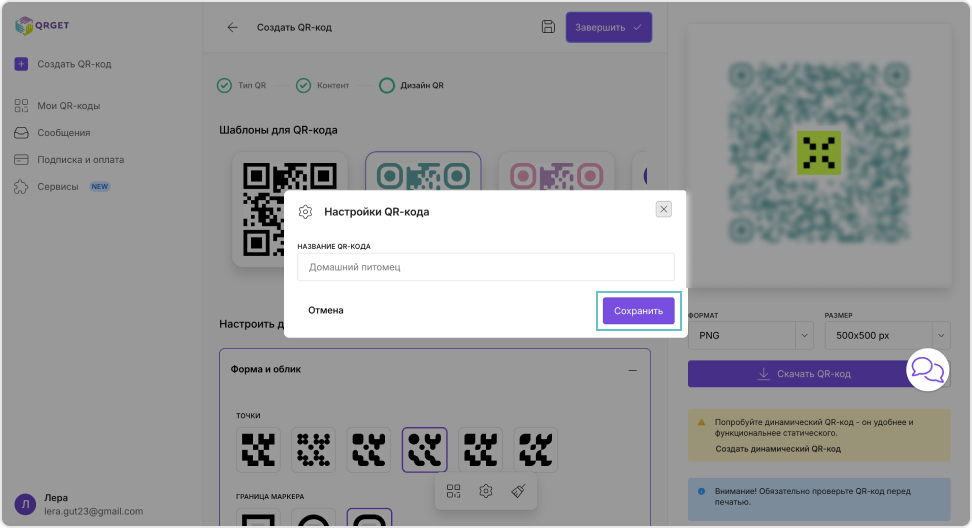Image resolution: width=972 pixels, height=528 pixels.
Task: Click the Название QR-кода input field
Action: (x=486, y=267)
